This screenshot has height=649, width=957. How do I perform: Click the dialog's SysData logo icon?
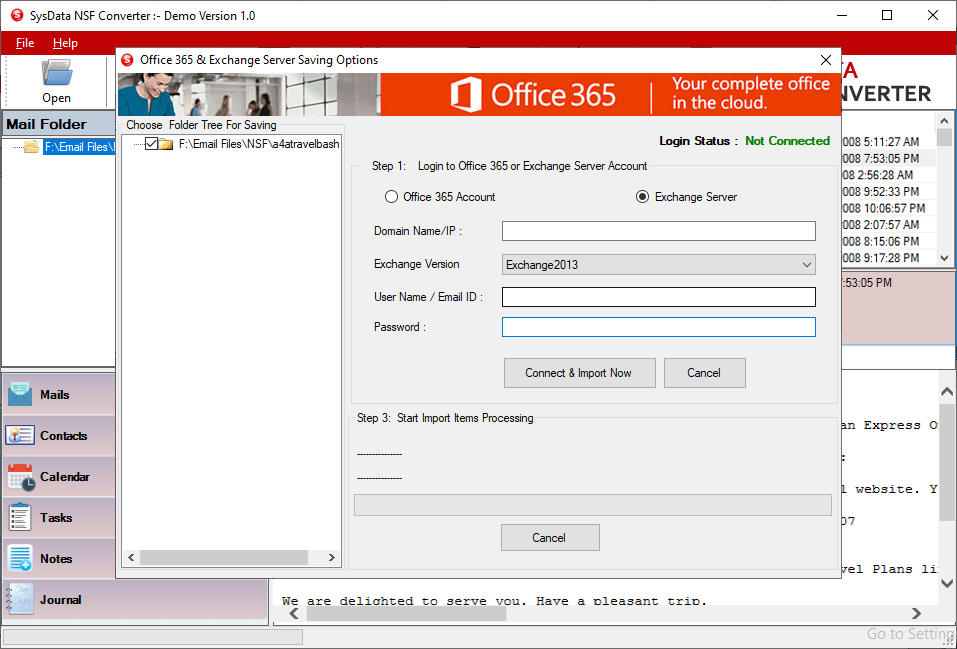(x=127, y=60)
